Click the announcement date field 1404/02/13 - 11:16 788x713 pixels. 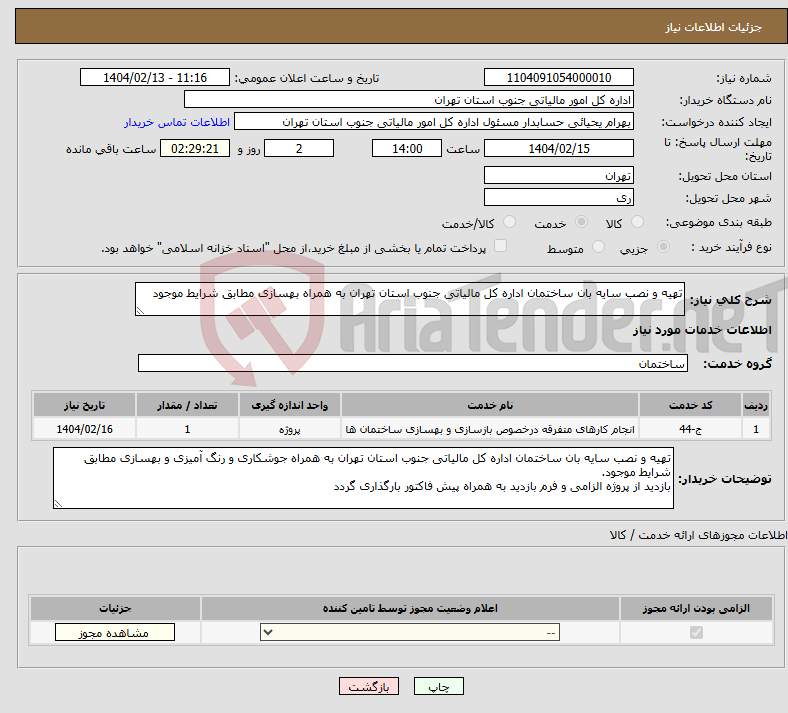155,77
